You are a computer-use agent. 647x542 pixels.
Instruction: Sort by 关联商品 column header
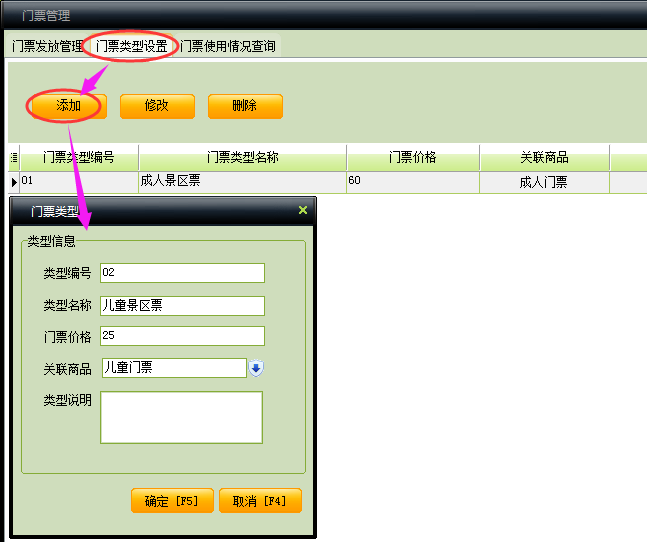pos(544,157)
